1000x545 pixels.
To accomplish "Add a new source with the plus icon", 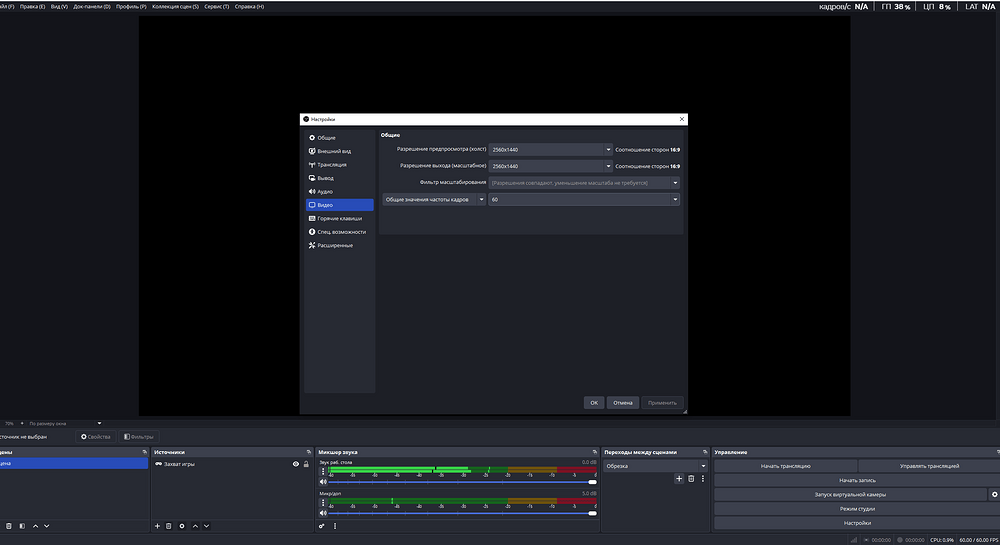I will click(x=157, y=525).
